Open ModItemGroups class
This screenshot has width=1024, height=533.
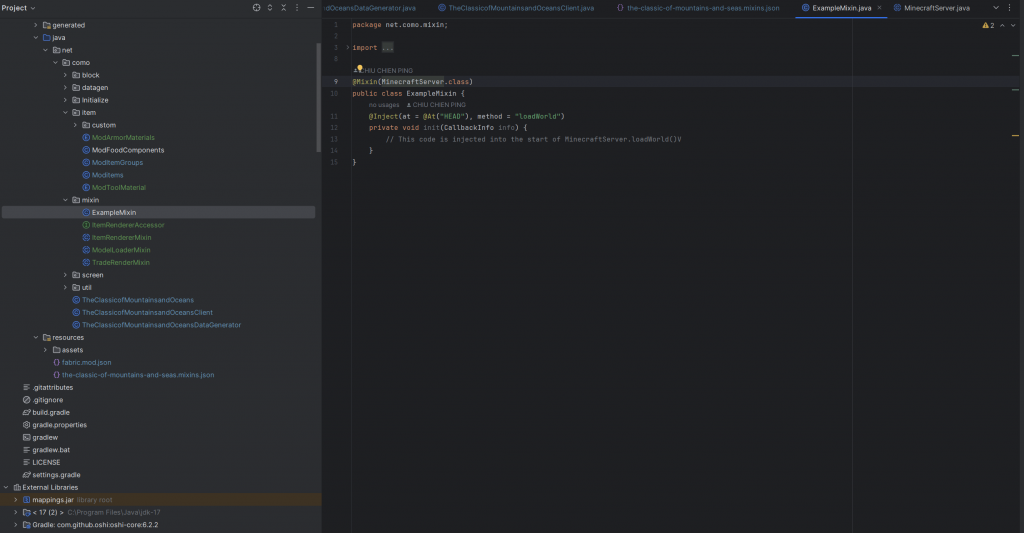click(117, 163)
